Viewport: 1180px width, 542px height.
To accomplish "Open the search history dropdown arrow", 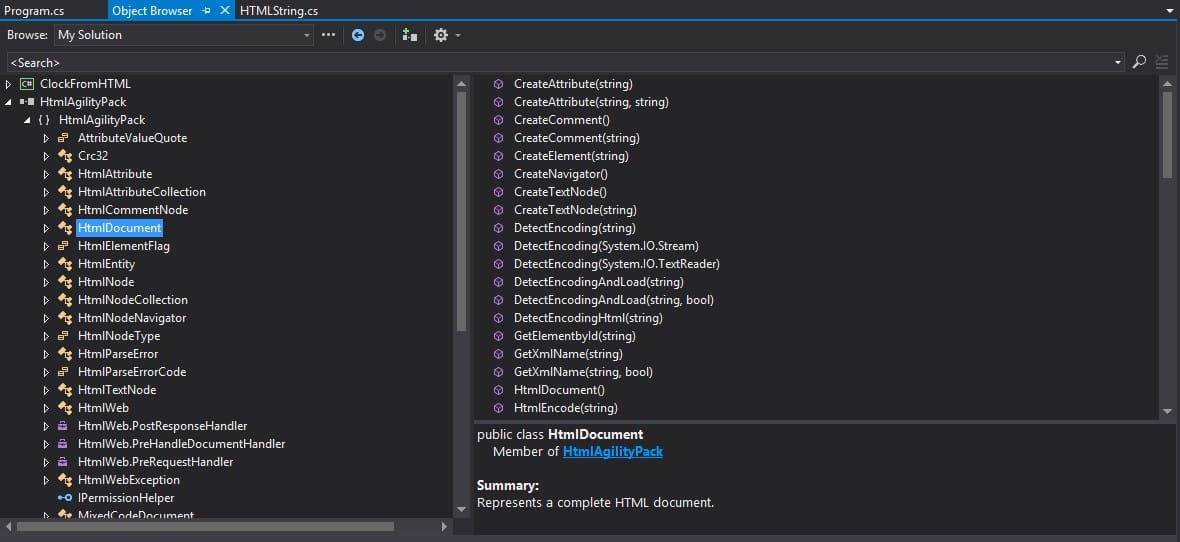I will click(x=1118, y=62).
